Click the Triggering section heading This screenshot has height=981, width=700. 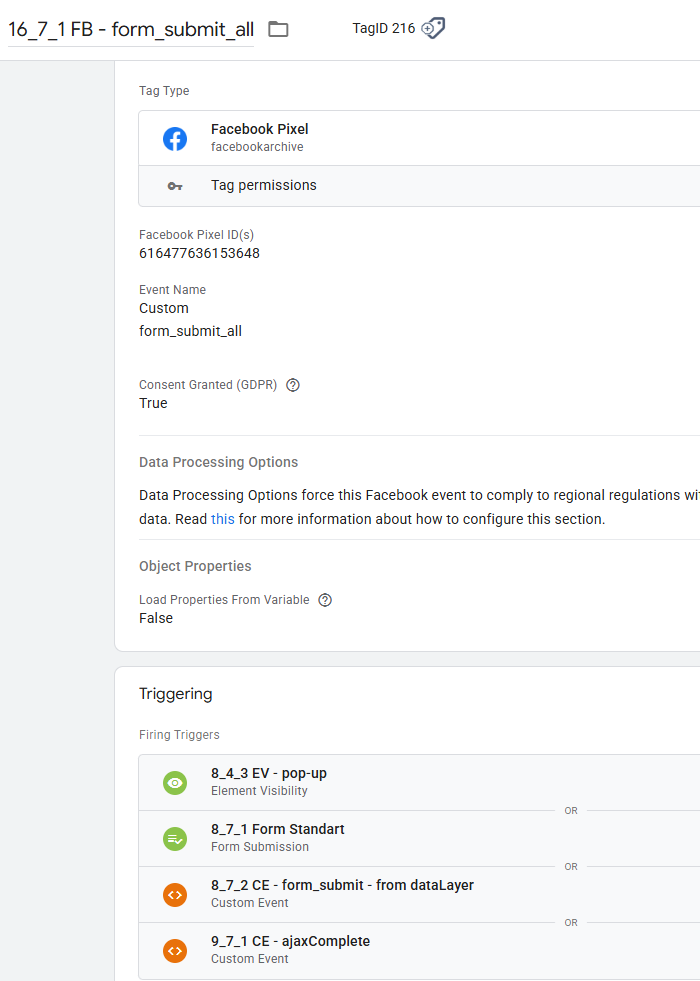click(176, 694)
